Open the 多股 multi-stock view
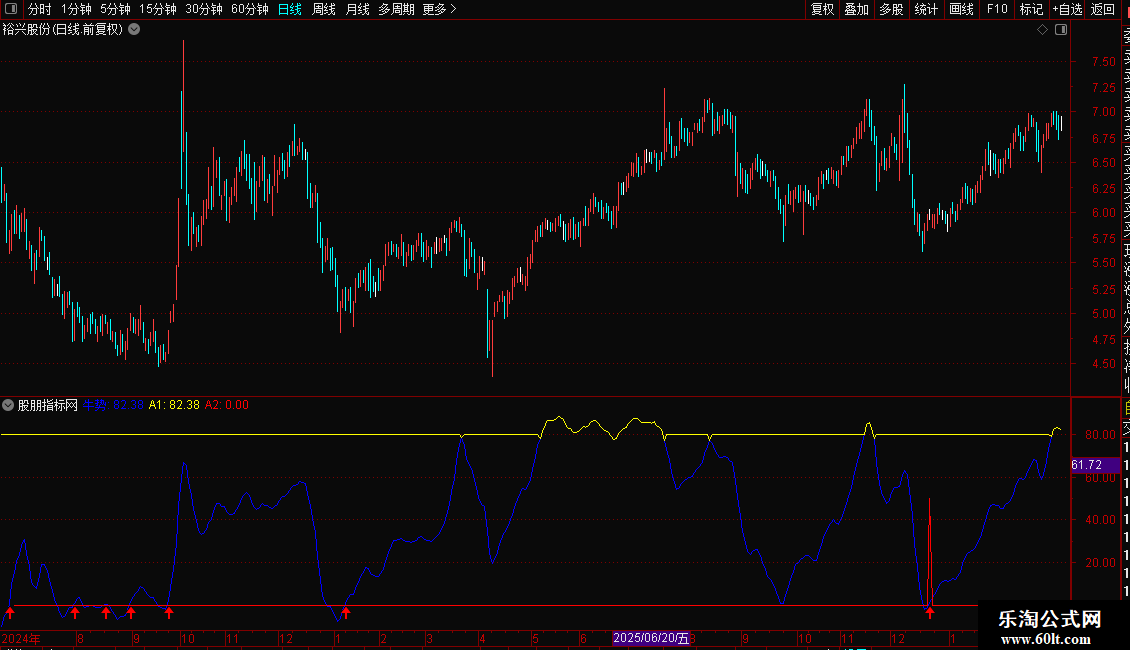Viewport: 1130px width, 650px height. pos(891,9)
